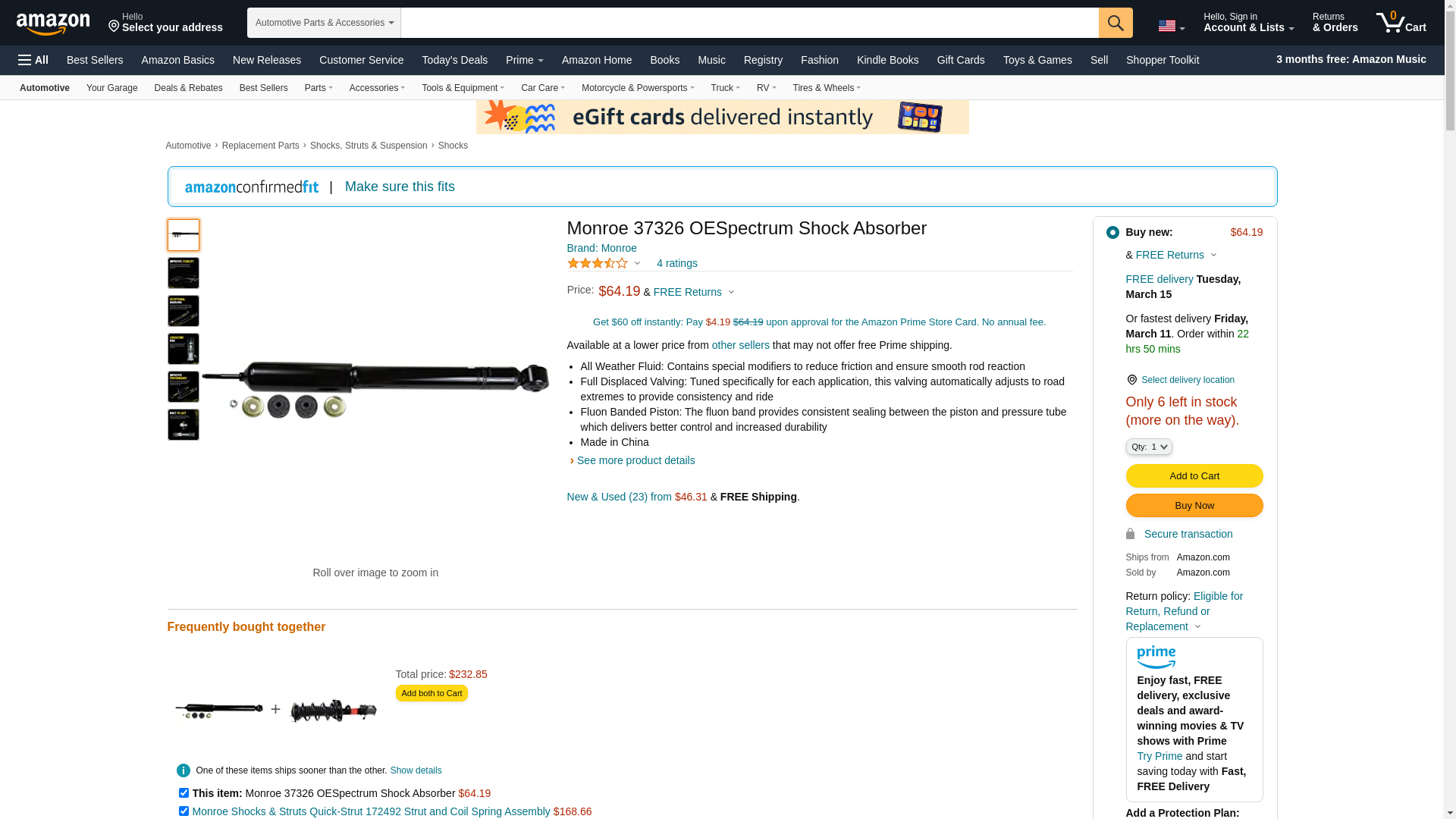Open Today's Deals from the nav bar

click(x=454, y=60)
